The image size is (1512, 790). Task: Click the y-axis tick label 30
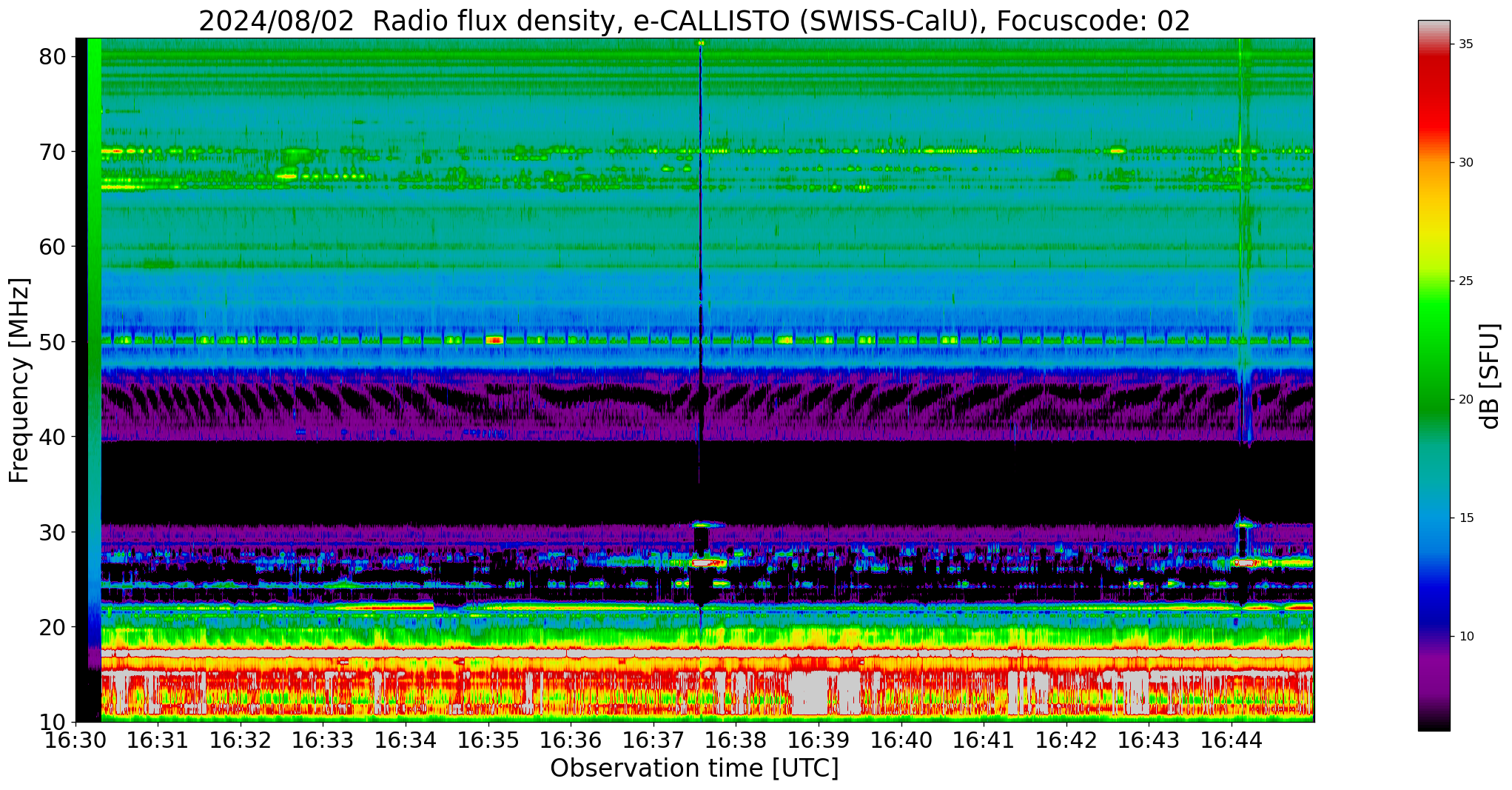coord(53,532)
